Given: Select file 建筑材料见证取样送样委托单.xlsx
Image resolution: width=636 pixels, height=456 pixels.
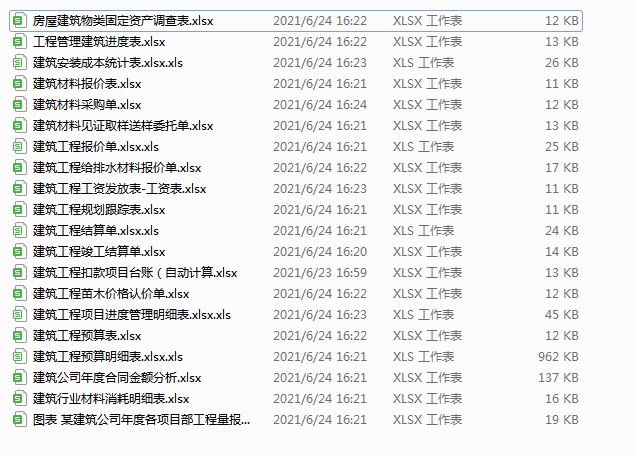Looking at the screenshot, I should 123,126.
